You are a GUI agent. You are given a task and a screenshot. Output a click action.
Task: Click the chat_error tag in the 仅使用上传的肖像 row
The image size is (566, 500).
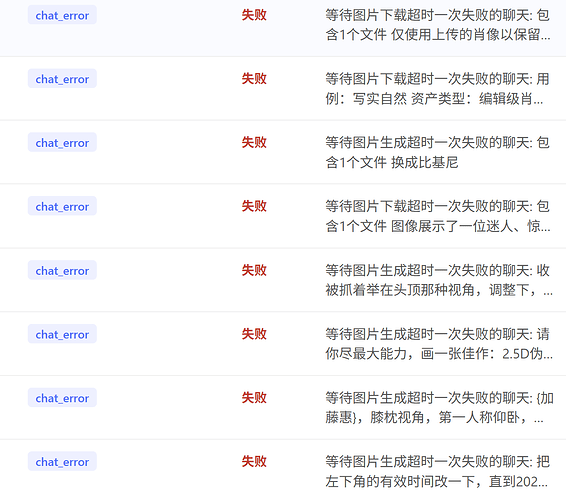coord(62,15)
